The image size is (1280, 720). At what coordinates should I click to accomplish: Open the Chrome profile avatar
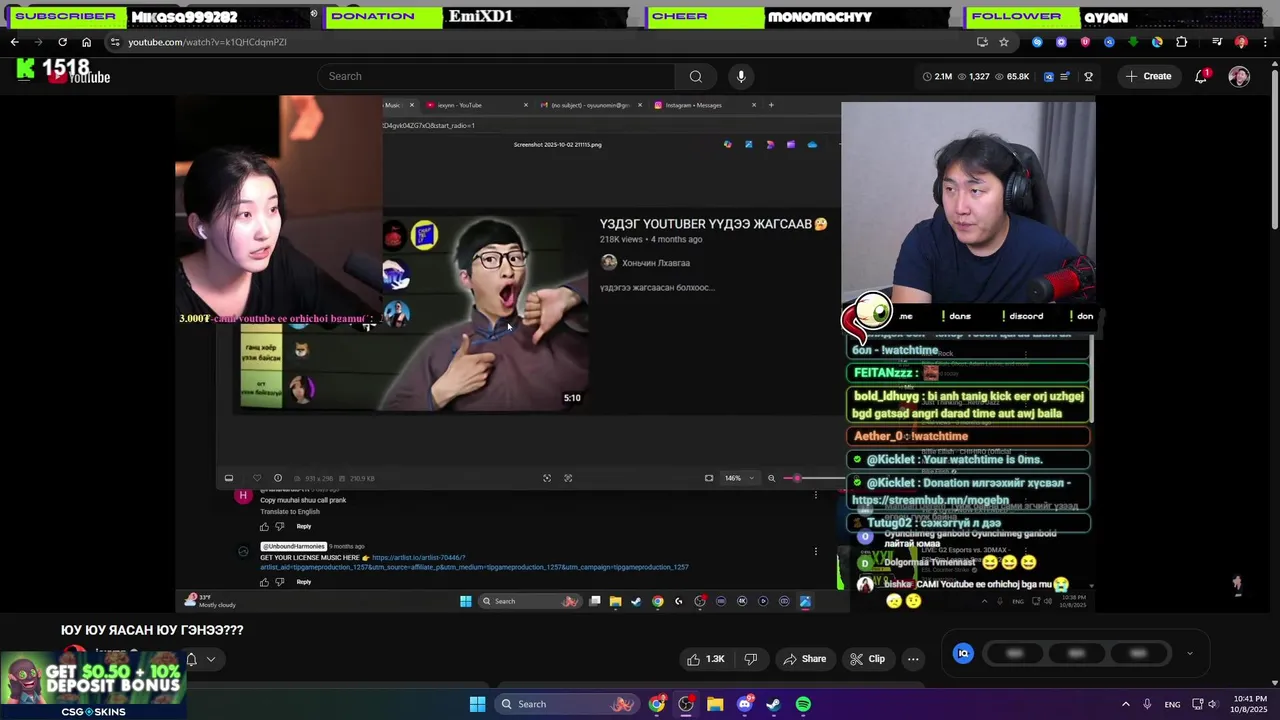pos(1241,42)
